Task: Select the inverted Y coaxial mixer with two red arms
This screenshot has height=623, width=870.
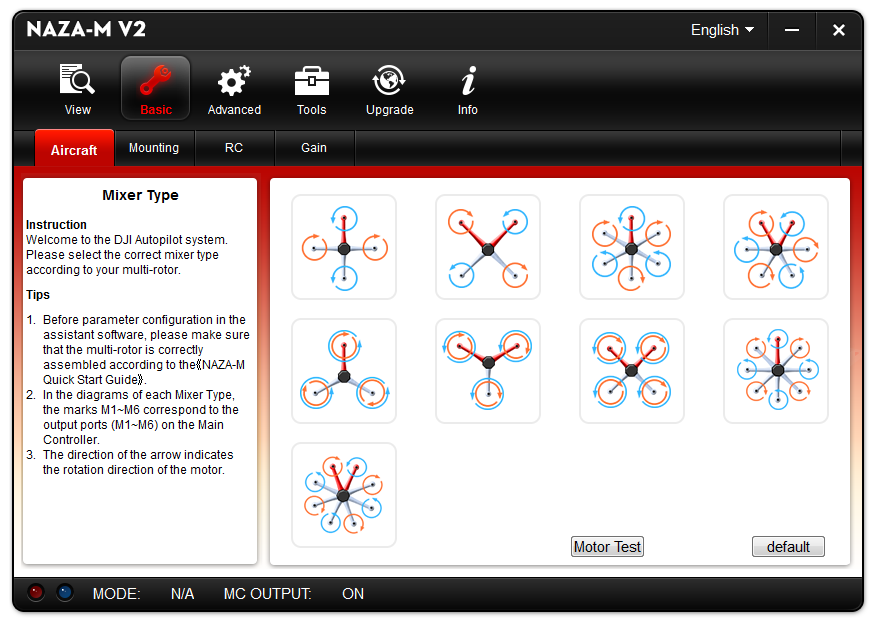Action: point(488,371)
